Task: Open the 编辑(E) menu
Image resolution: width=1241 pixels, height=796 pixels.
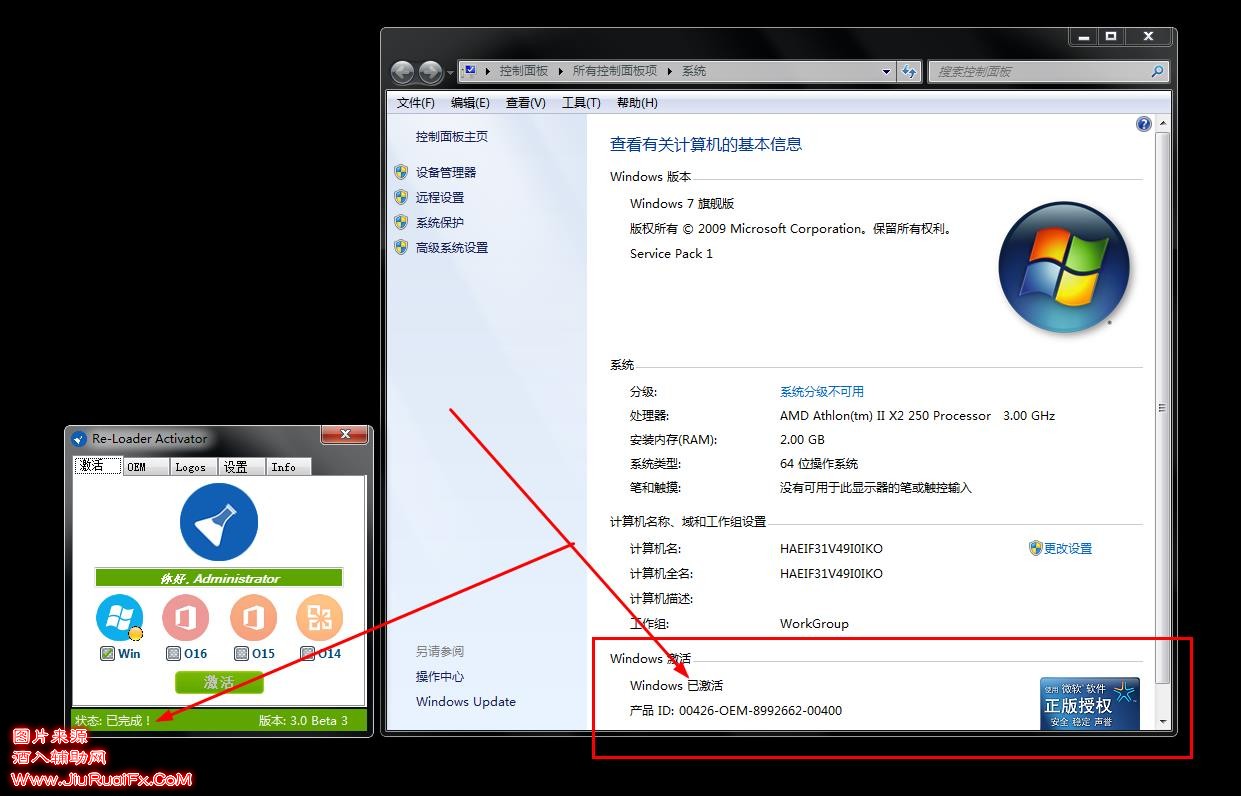Action: (x=470, y=103)
